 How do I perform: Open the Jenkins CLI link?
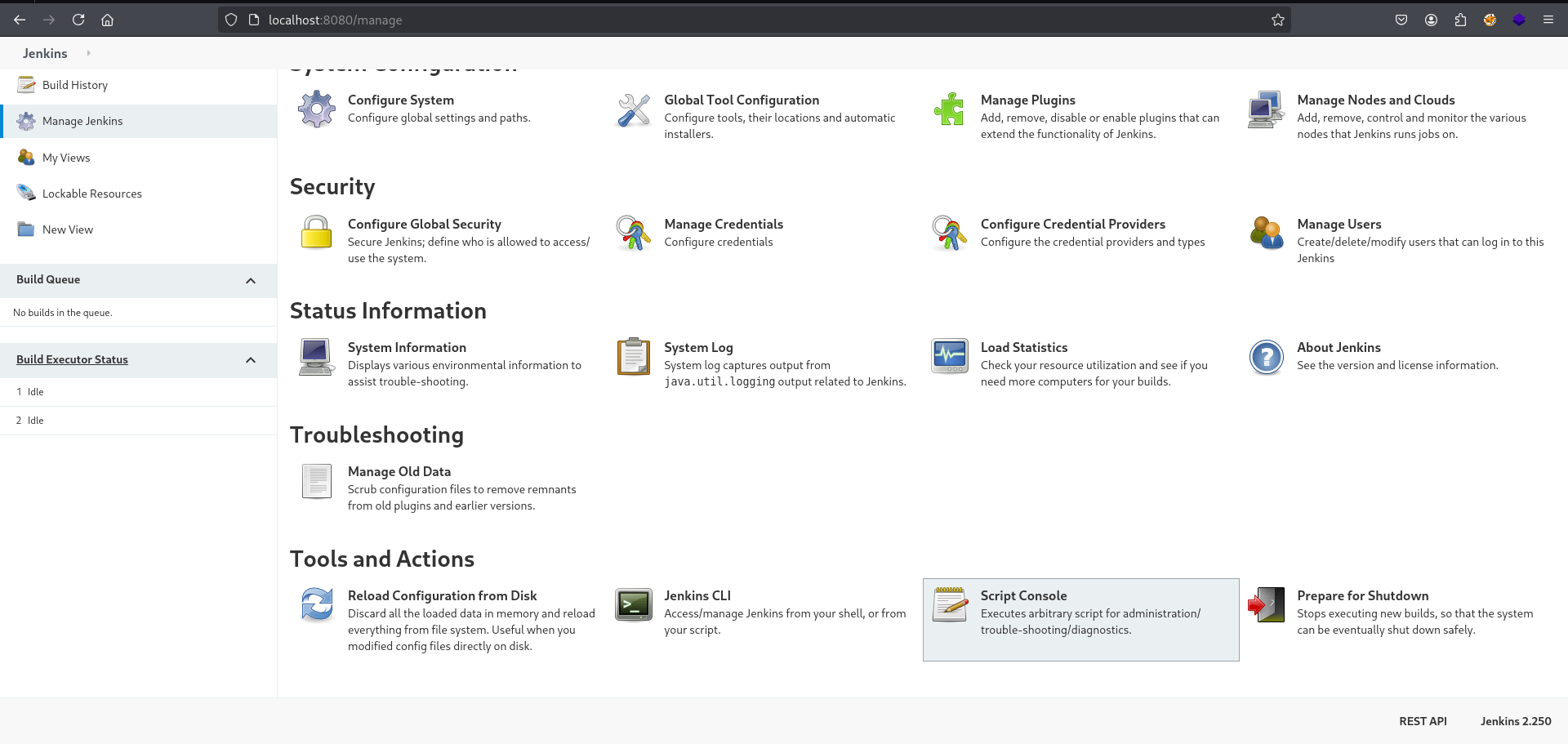click(697, 595)
